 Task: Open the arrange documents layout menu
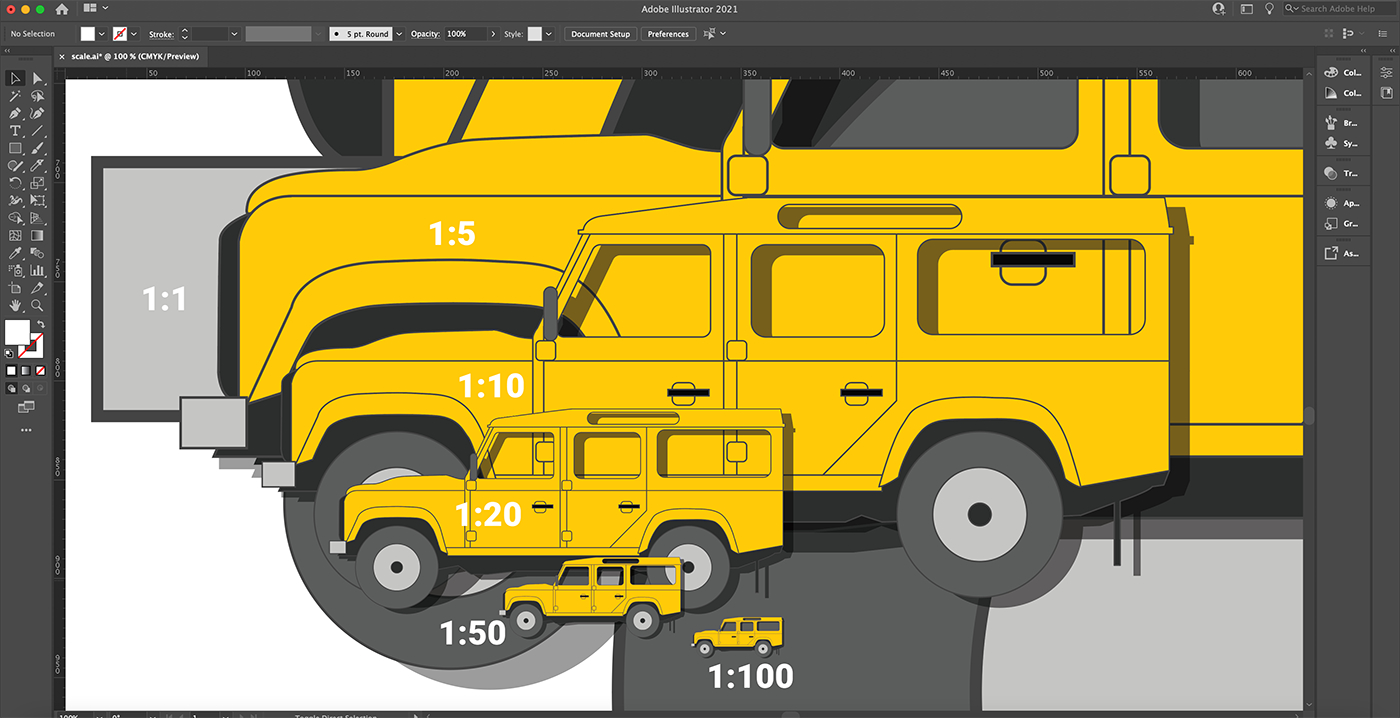coord(95,9)
